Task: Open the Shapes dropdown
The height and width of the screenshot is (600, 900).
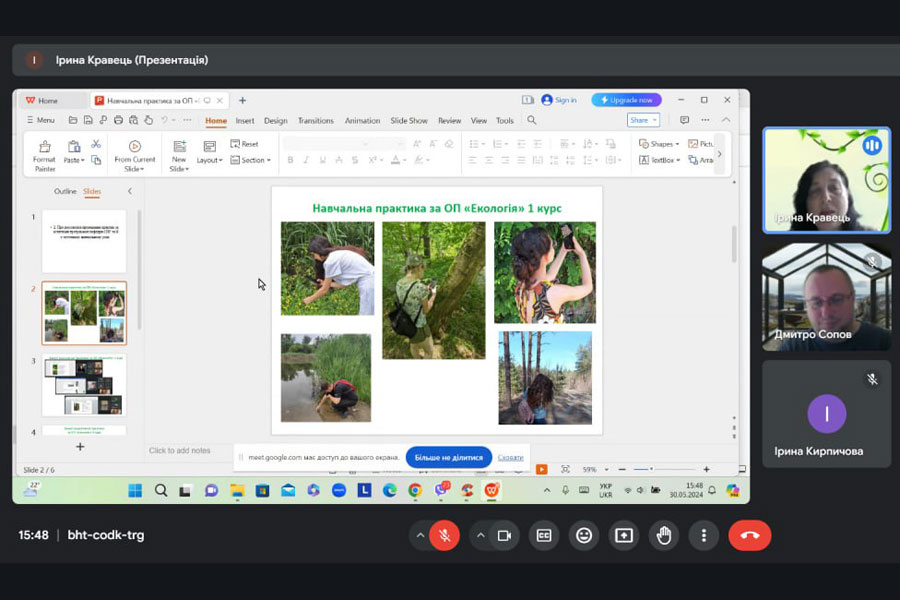Action: pos(660,144)
